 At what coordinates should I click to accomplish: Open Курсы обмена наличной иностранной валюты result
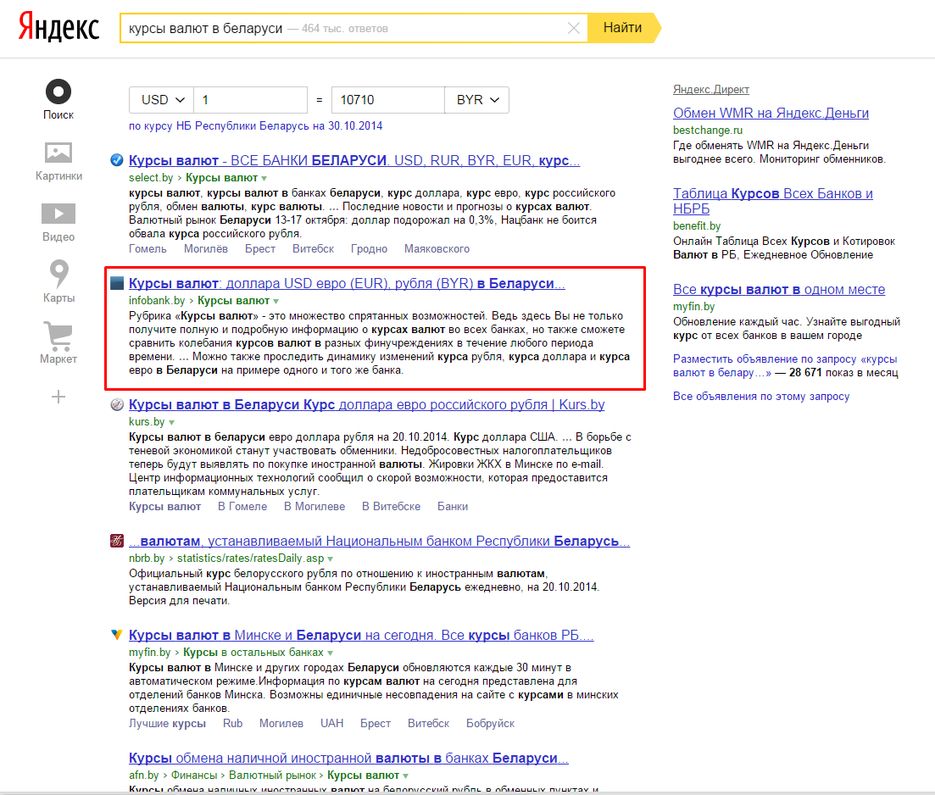(x=348, y=758)
